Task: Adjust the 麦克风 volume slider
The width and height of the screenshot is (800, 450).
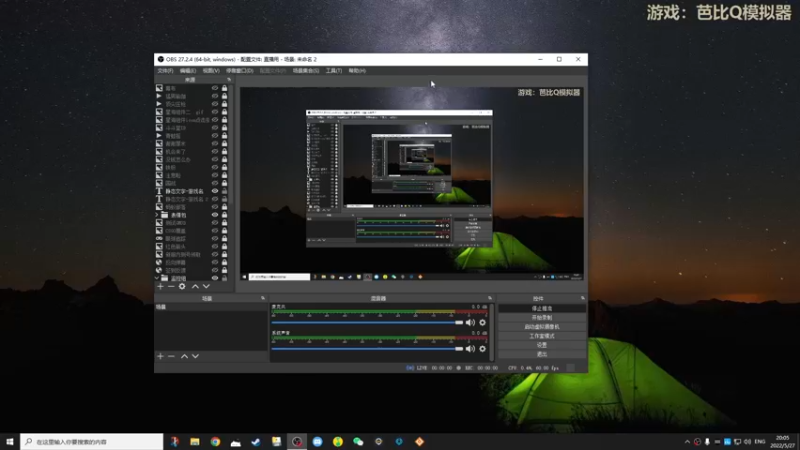Action: 367,322
